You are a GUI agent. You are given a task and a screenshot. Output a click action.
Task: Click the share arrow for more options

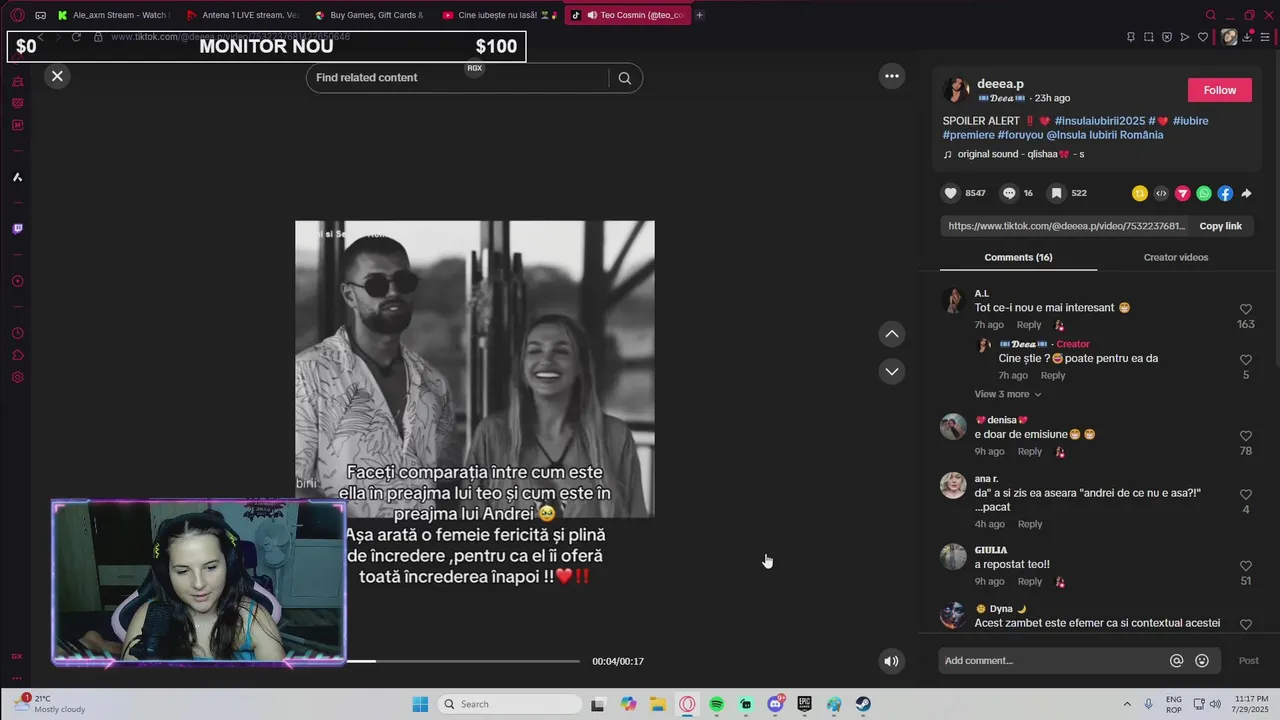click(1246, 194)
